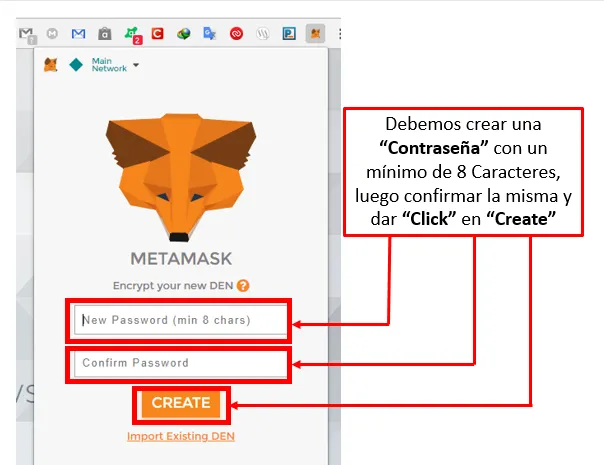
Task: Open the Import Existing DEN link
Action: click(181, 436)
